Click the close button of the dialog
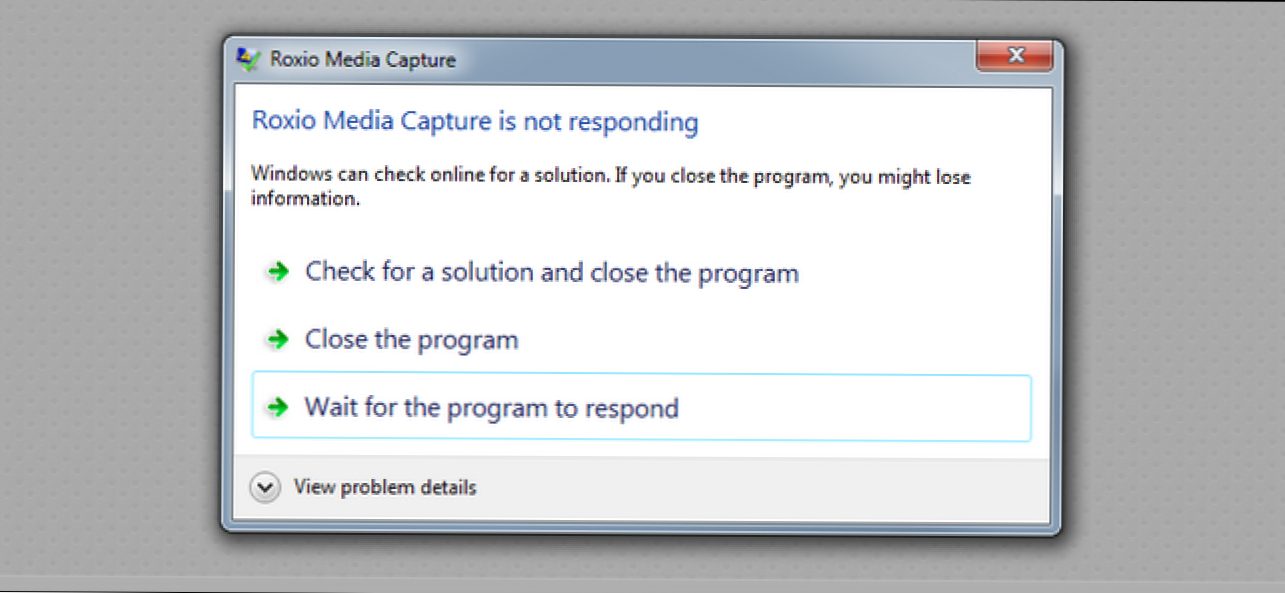This screenshot has height=593, width=1285. point(1015,56)
